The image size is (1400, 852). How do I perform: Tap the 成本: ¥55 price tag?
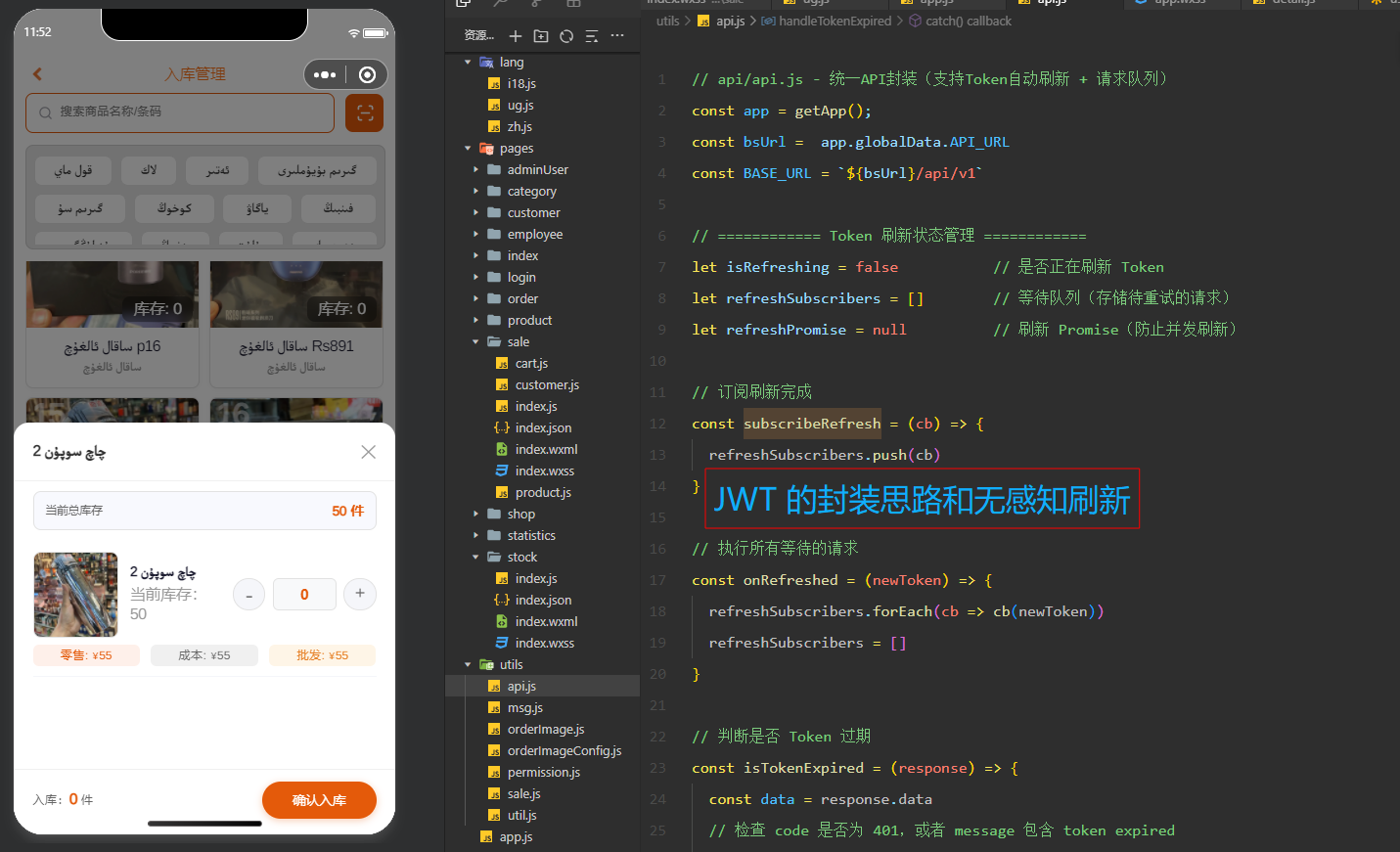click(x=204, y=655)
